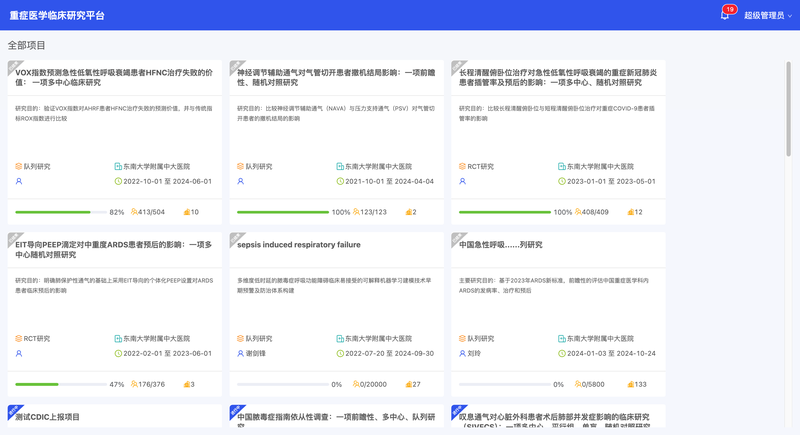Open the 长程清醒俯卧位治疗 project title
The image size is (800, 435).
(558, 78)
